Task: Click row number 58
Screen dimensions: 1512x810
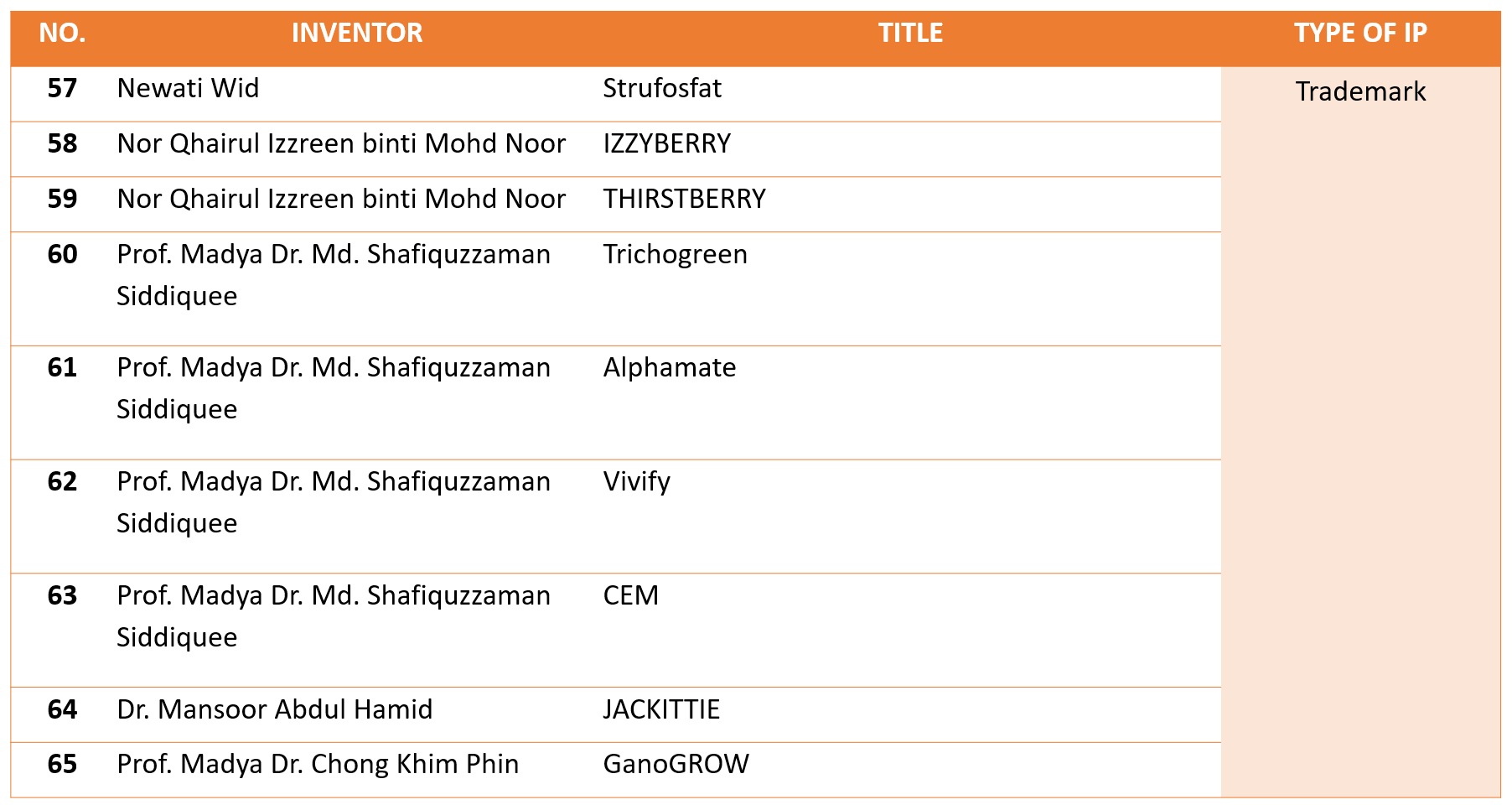Action: pyautogui.click(x=62, y=143)
